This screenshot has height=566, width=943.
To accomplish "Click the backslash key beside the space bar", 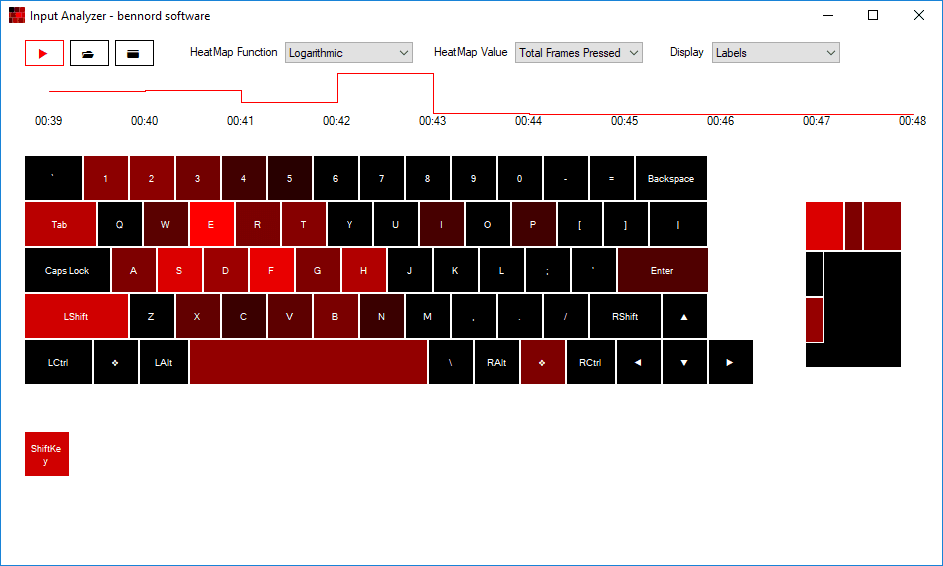I will (451, 362).
